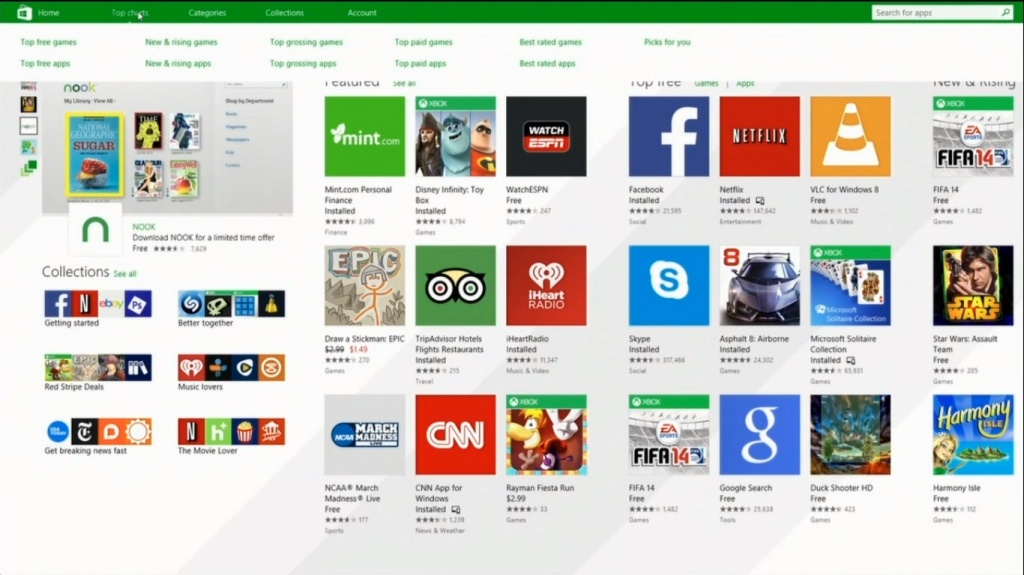
Task: Open Top grossing games list
Action: (x=306, y=42)
